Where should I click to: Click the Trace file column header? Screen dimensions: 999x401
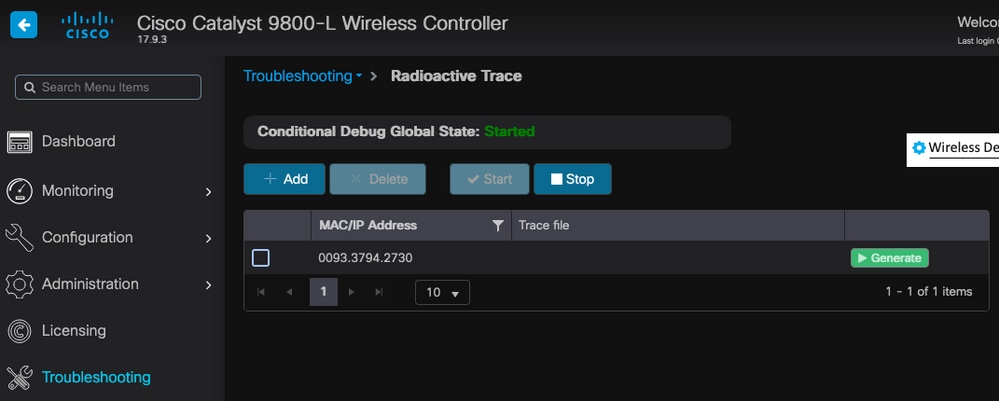tap(543, 225)
